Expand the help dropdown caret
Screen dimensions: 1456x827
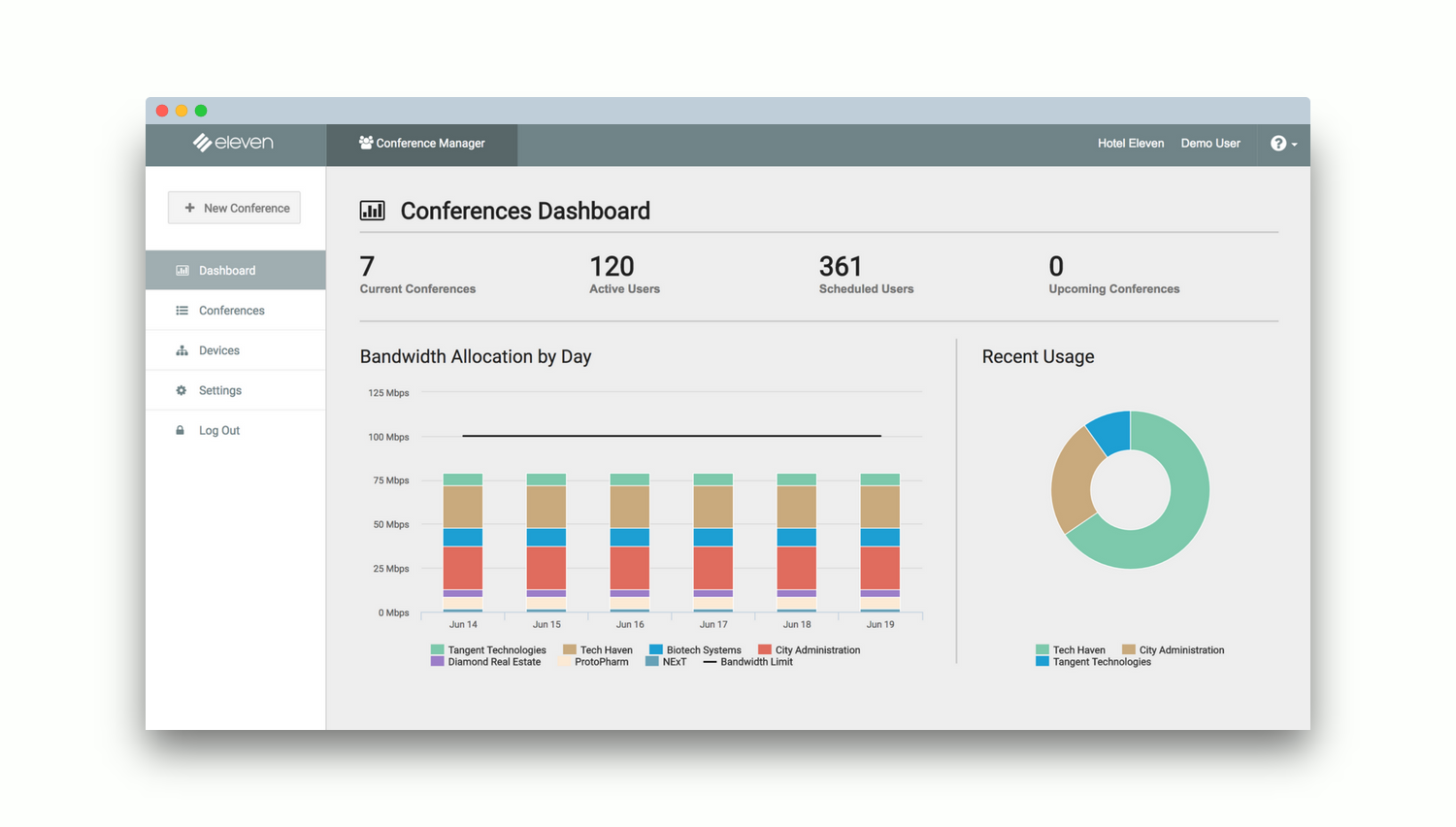(x=1295, y=145)
